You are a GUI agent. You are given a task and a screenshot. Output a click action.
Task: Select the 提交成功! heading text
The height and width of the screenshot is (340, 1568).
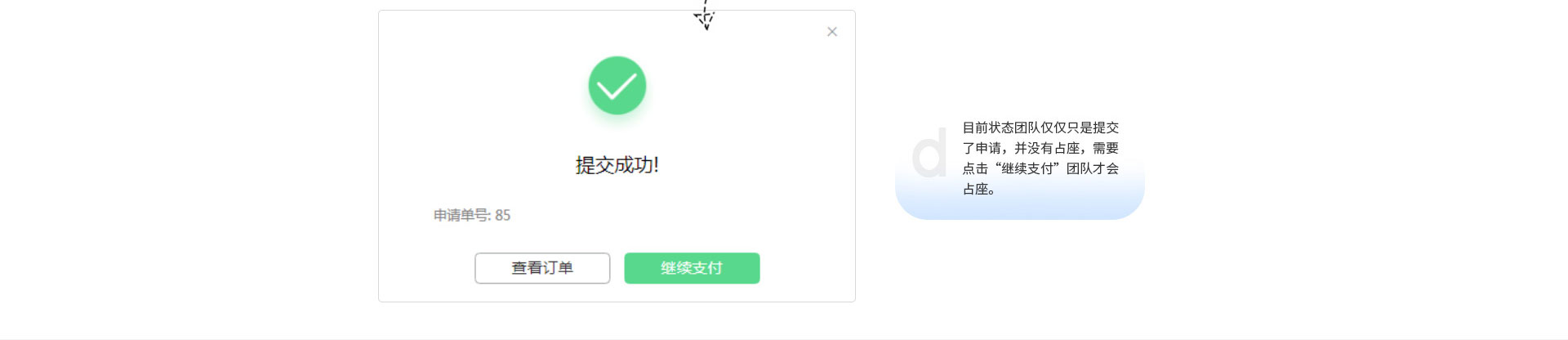tap(617, 165)
